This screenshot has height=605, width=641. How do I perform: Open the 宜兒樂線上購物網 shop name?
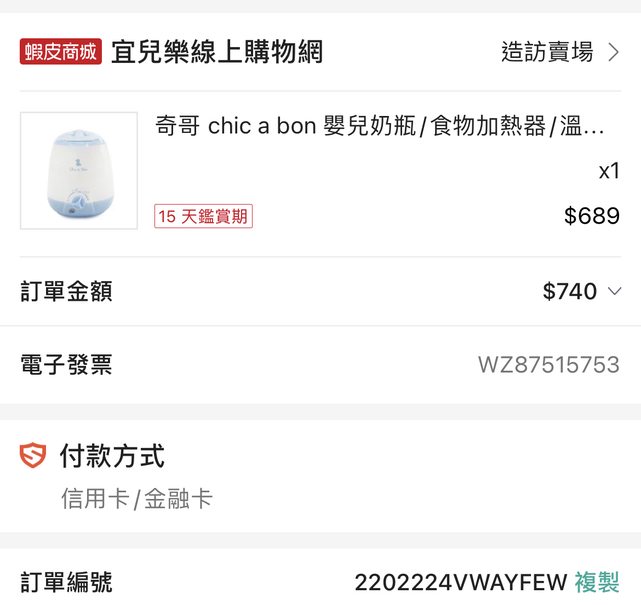point(216,52)
